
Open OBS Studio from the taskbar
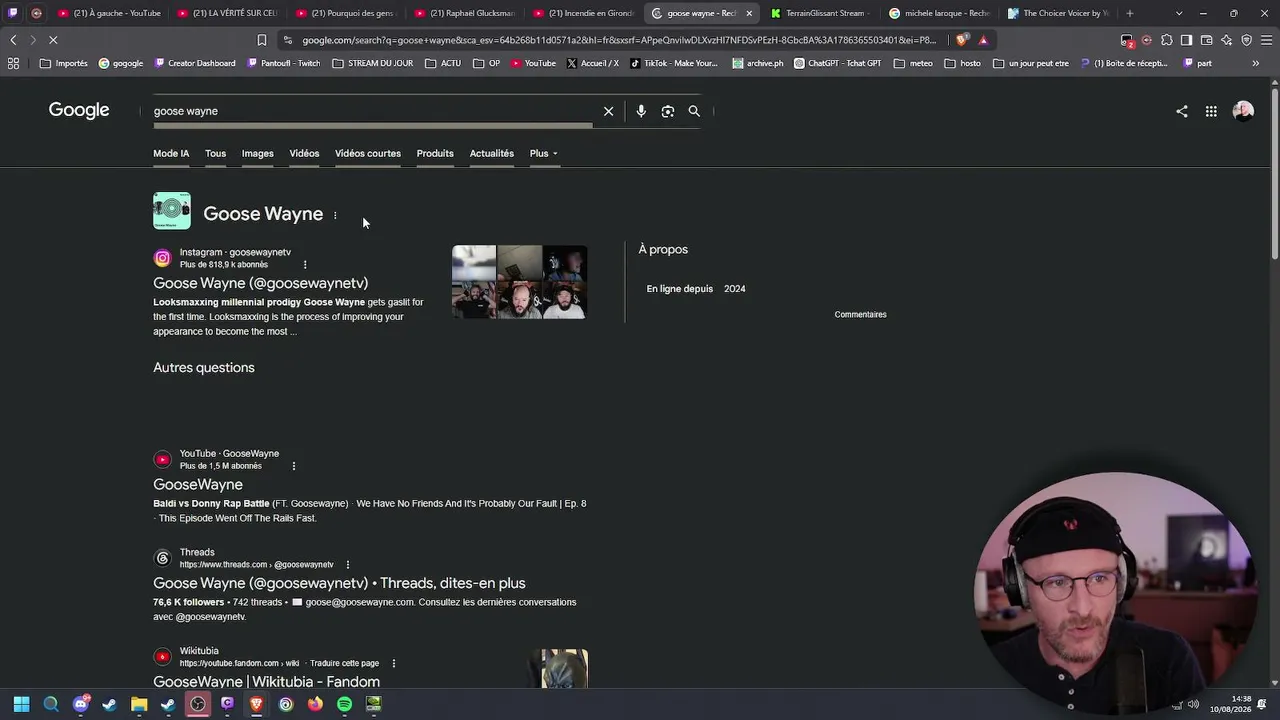pyautogui.click(x=198, y=704)
